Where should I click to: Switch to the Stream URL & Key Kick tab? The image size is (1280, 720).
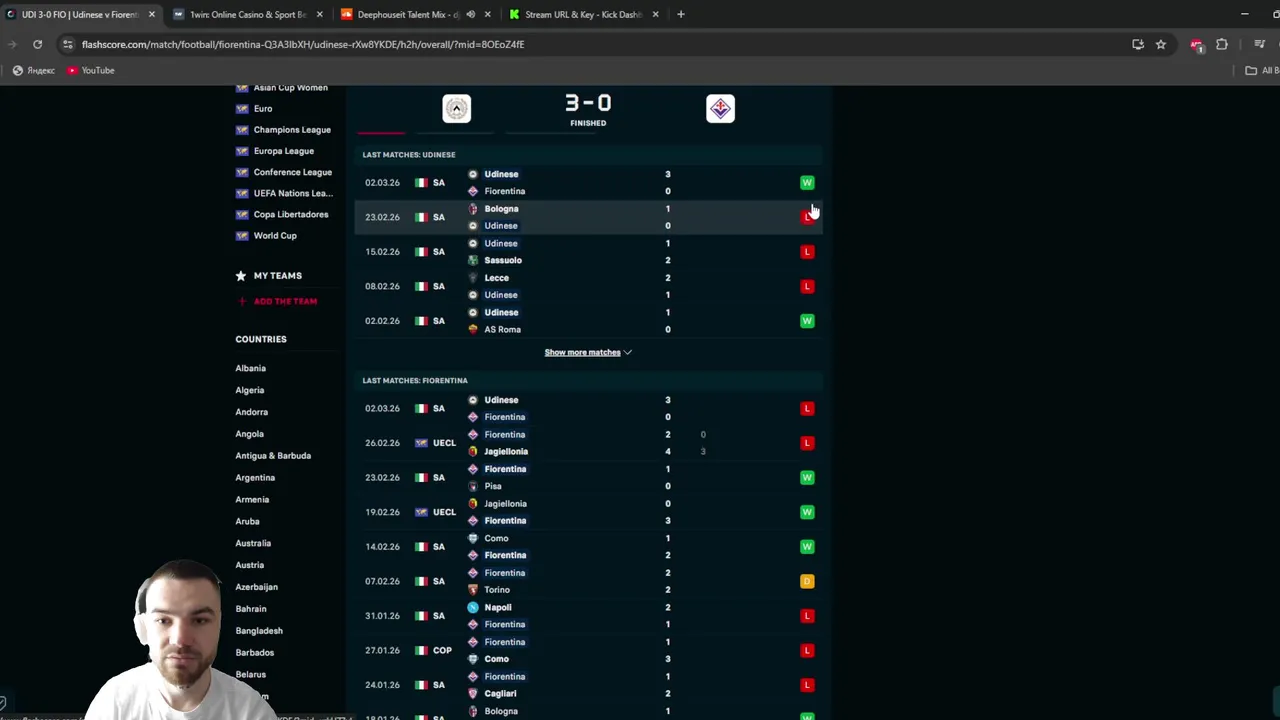(582, 14)
